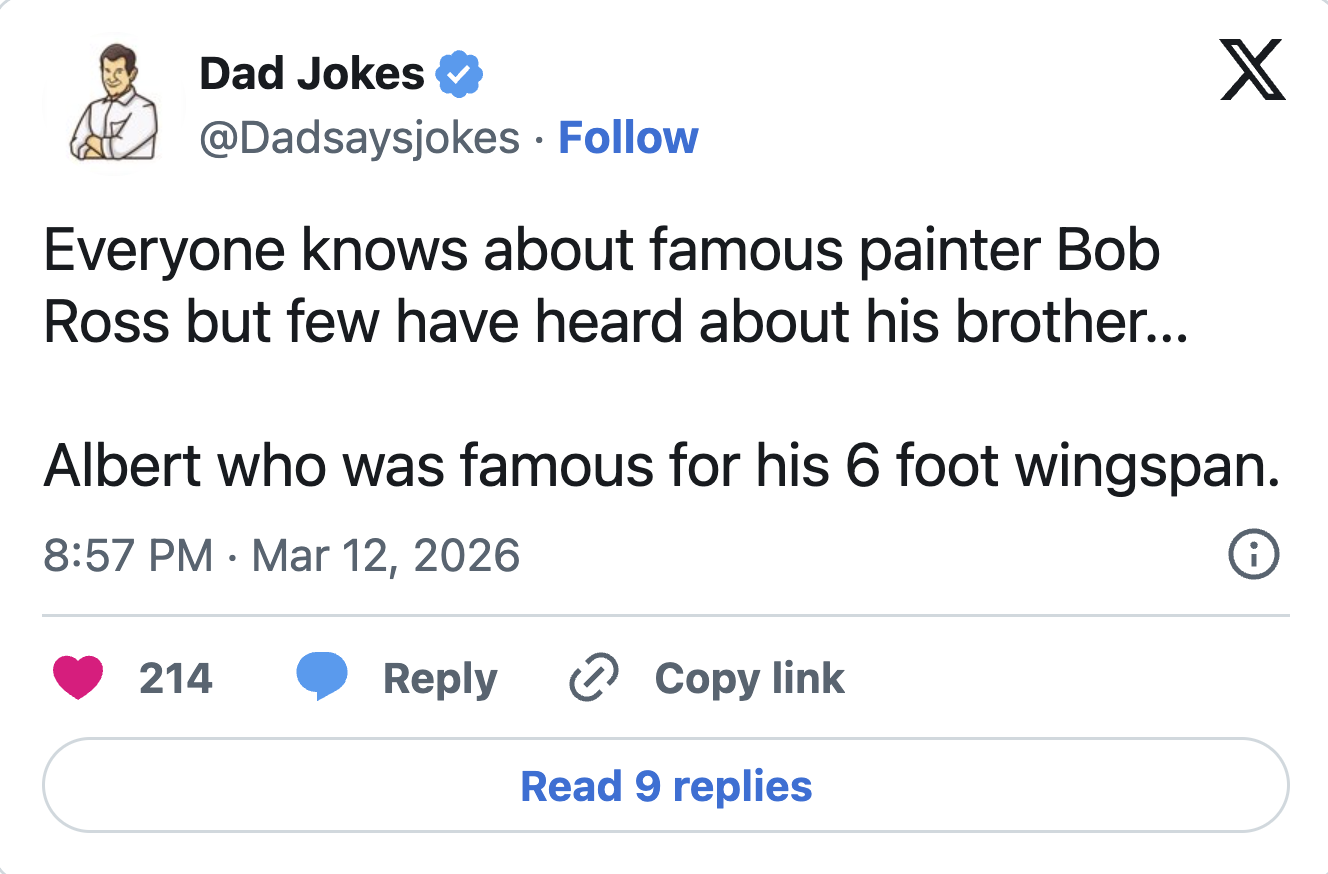
Task: Click the chain link icon
Action: tap(593, 679)
